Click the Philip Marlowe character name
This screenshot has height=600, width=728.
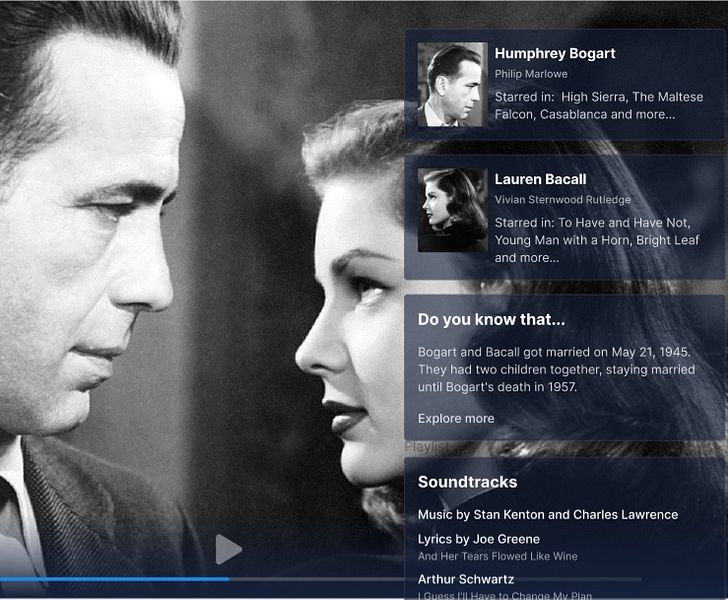click(531, 74)
